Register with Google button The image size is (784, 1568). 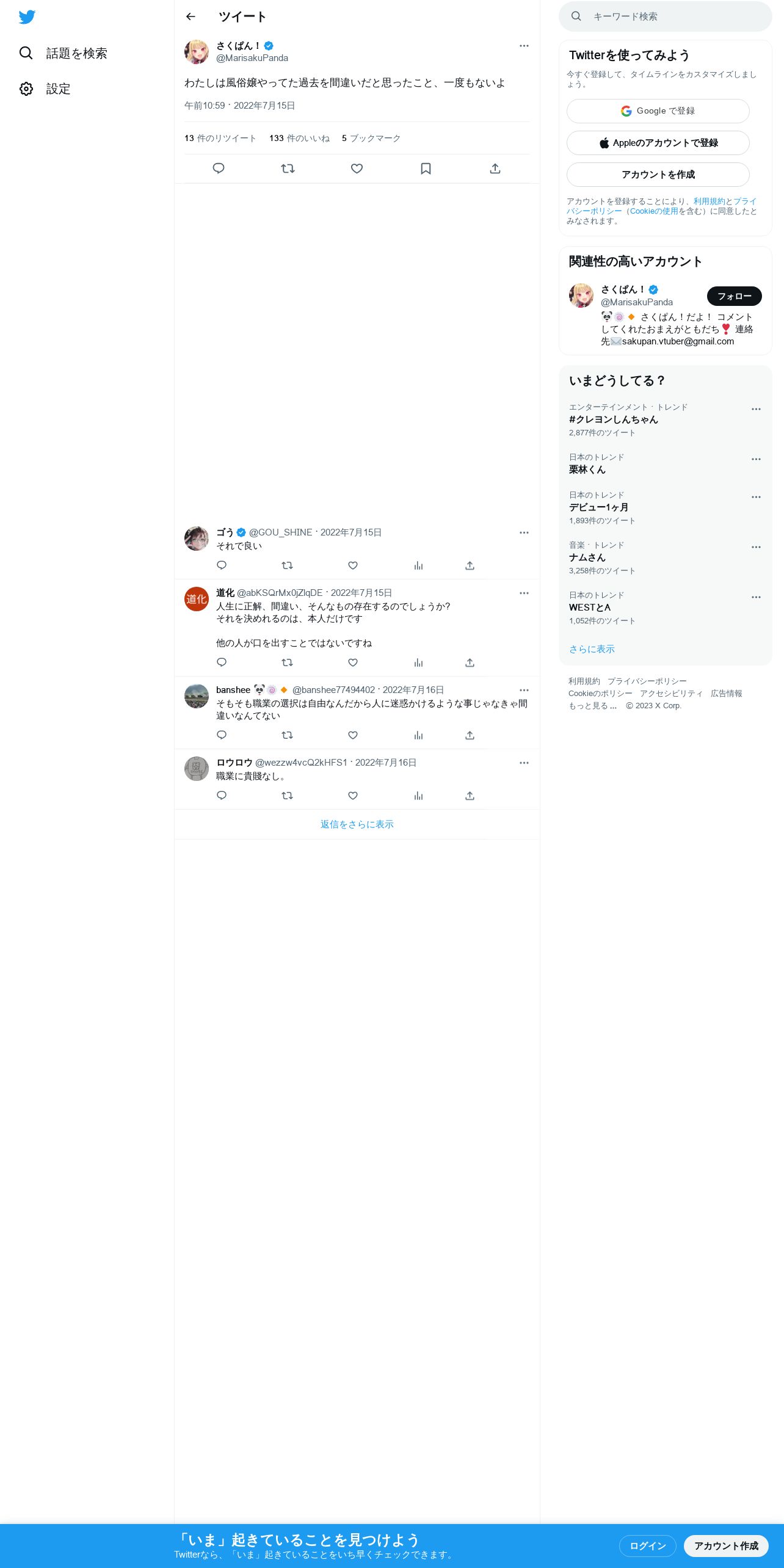[x=658, y=111]
